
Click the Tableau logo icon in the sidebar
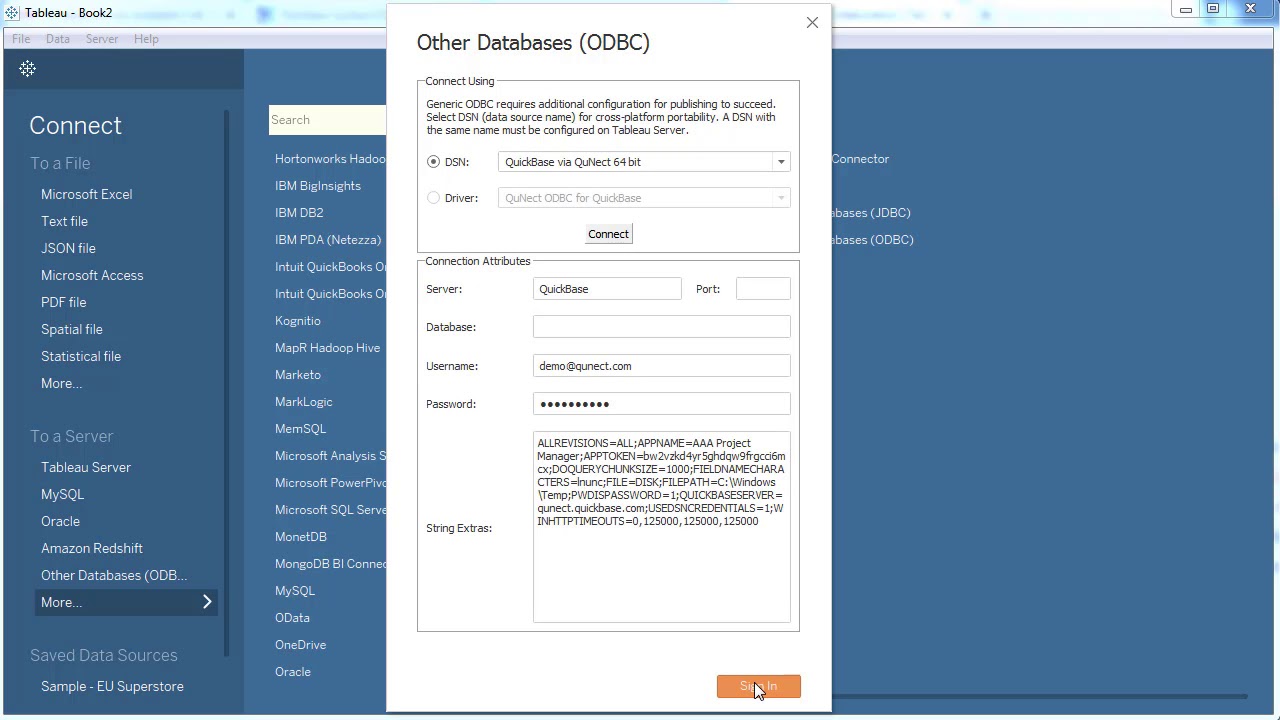tap(27, 68)
